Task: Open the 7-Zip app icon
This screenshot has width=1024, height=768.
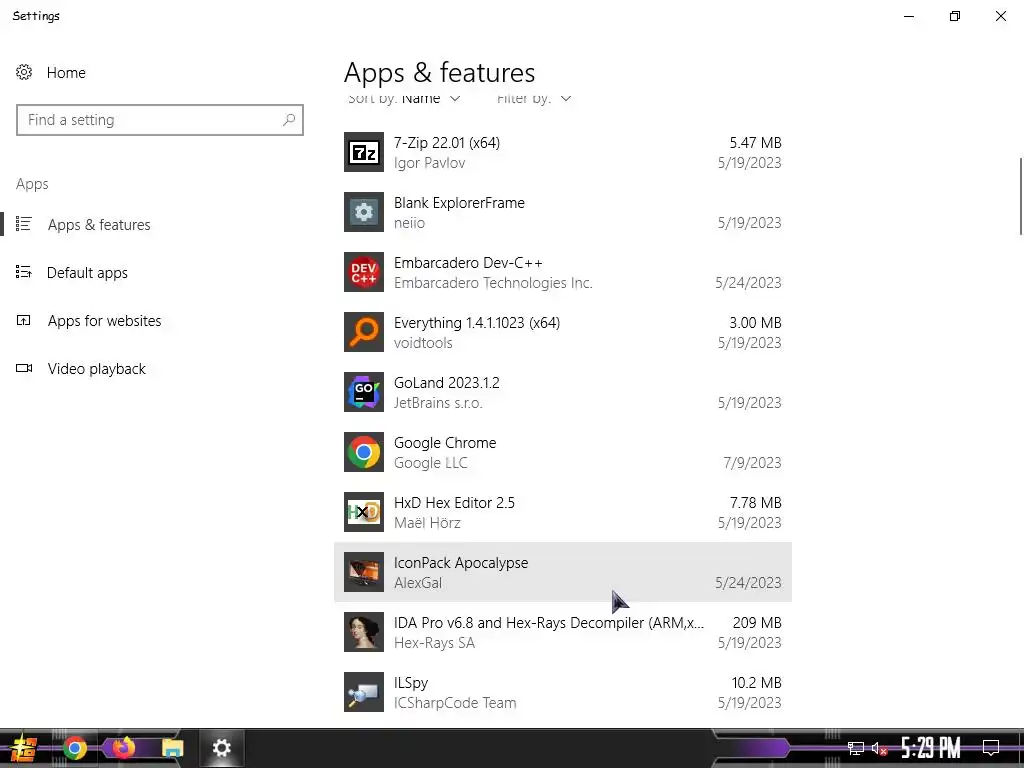Action: pos(364,152)
